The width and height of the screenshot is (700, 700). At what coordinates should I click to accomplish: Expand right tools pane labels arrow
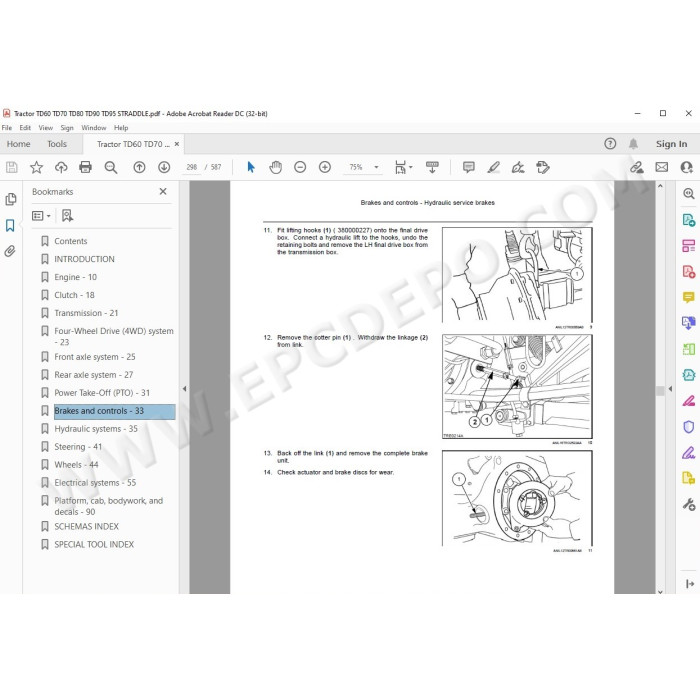click(690, 584)
